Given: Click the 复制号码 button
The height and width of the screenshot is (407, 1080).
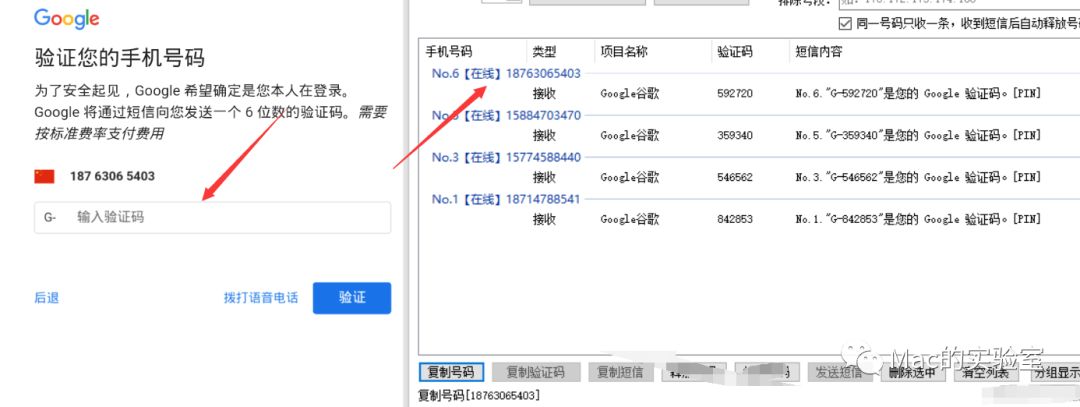Looking at the screenshot, I should coord(451,373).
